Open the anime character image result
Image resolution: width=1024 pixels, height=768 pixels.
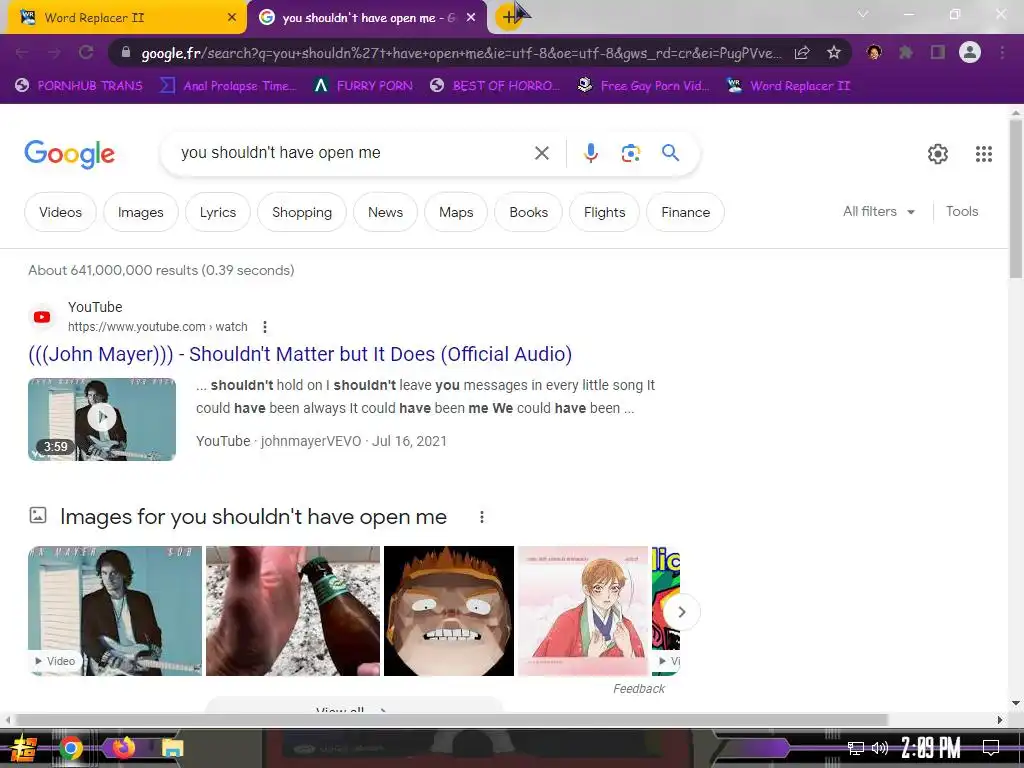(583, 611)
